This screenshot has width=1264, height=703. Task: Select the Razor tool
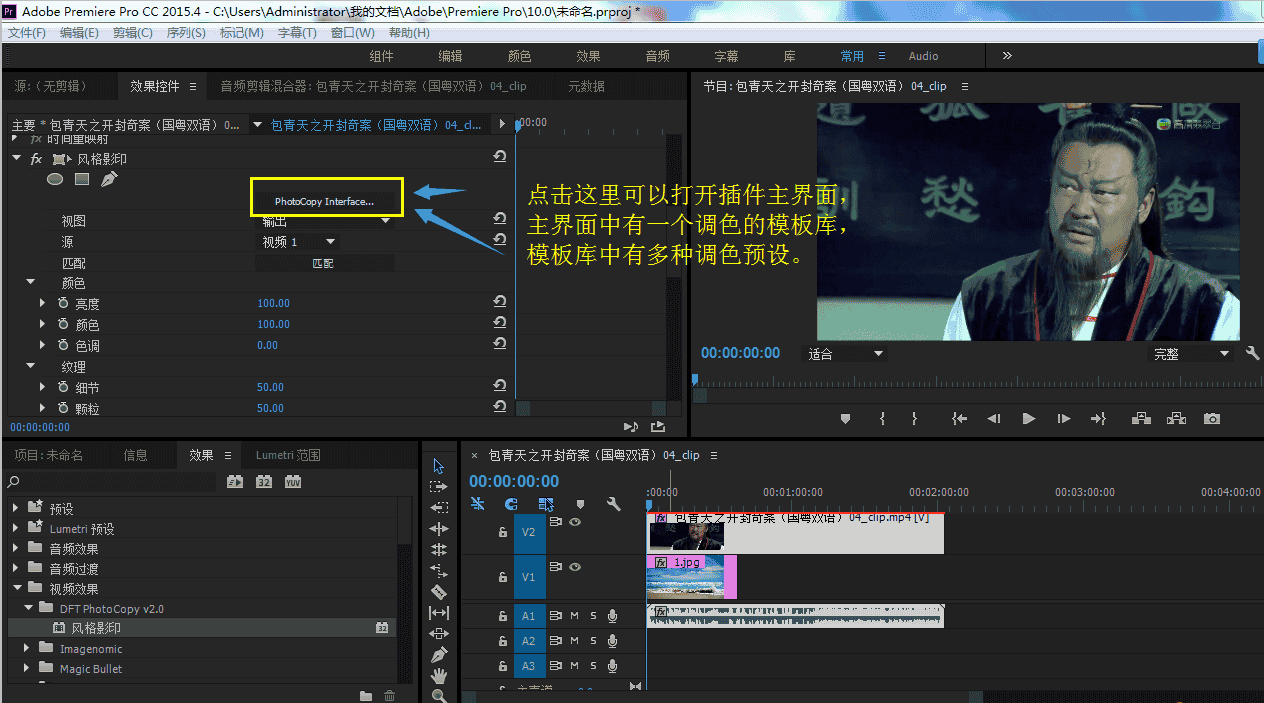tap(439, 590)
